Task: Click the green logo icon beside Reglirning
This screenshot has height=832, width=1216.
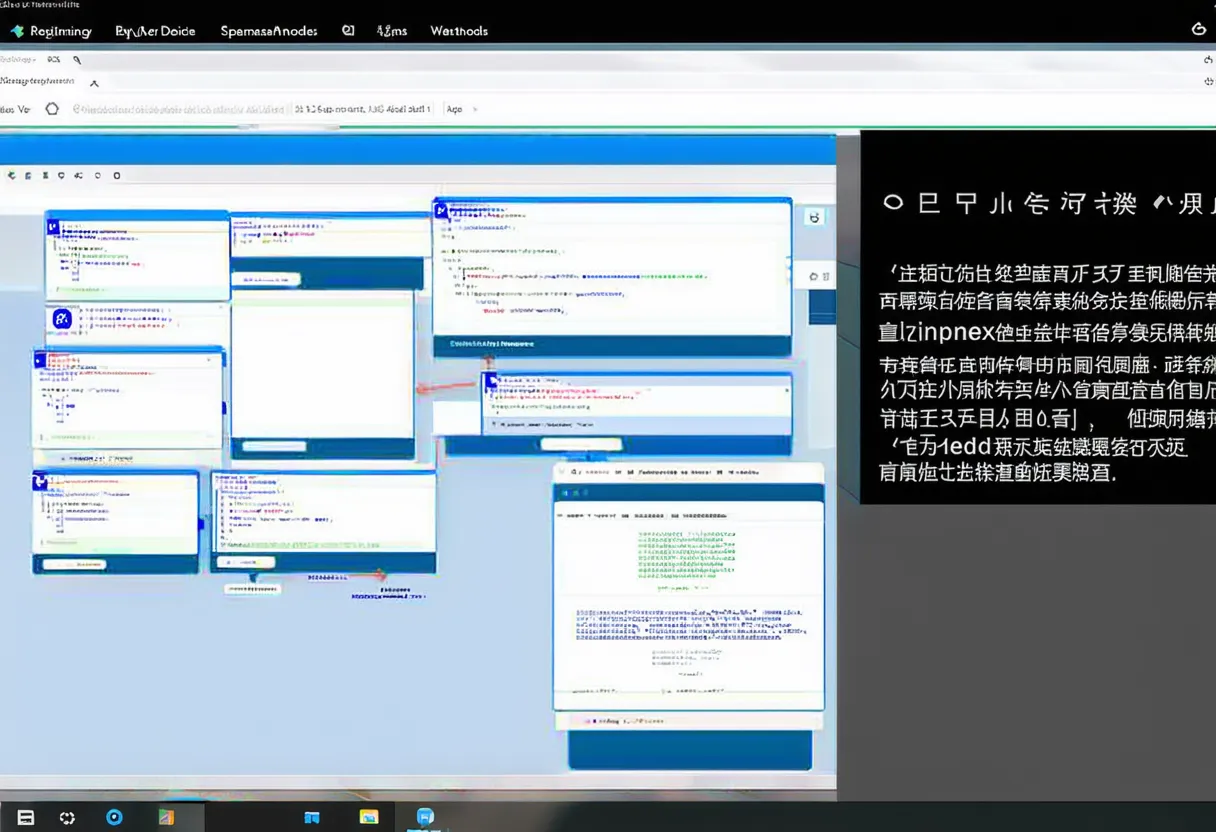Action: click(x=16, y=31)
